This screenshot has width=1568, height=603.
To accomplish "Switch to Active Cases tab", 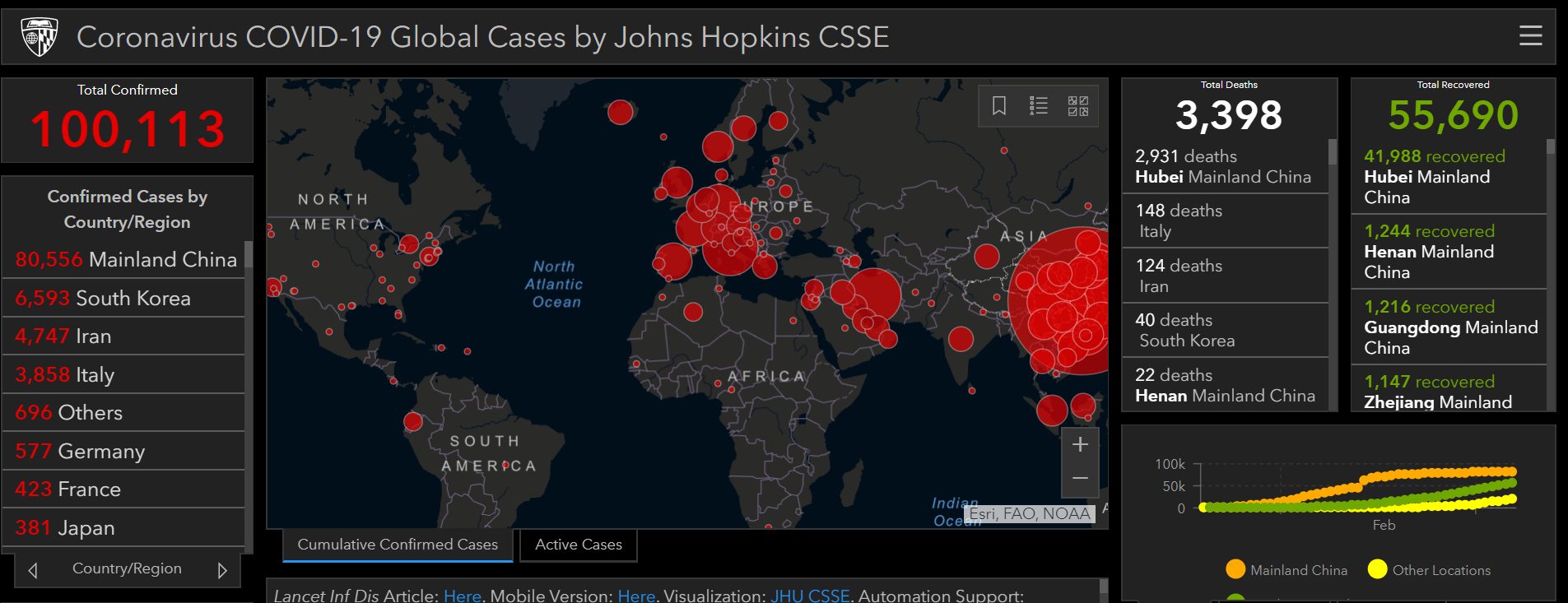I will (579, 545).
